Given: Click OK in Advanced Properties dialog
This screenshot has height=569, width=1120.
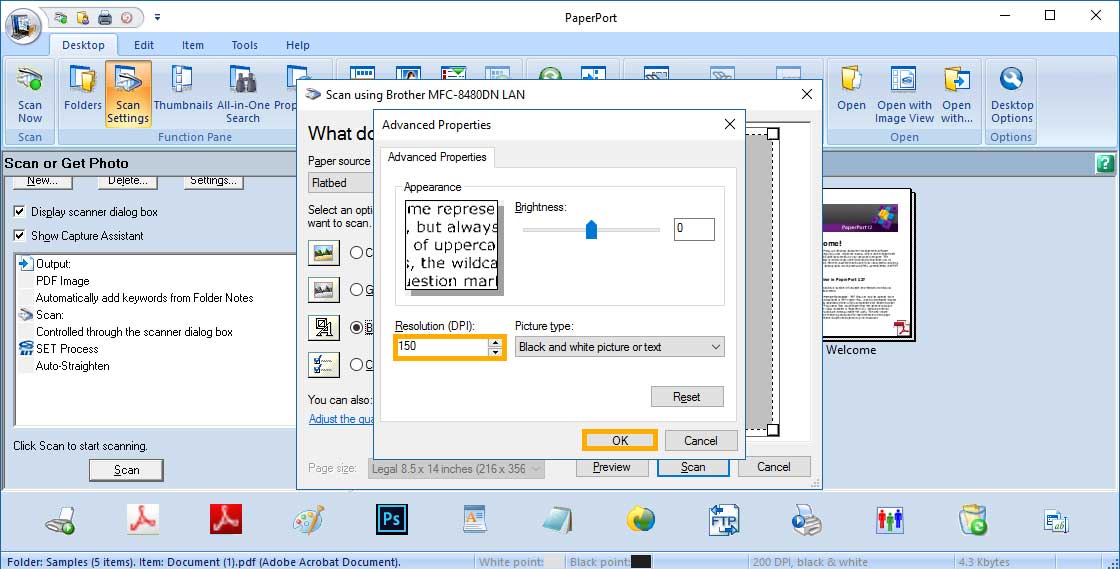Looking at the screenshot, I should coord(619,440).
